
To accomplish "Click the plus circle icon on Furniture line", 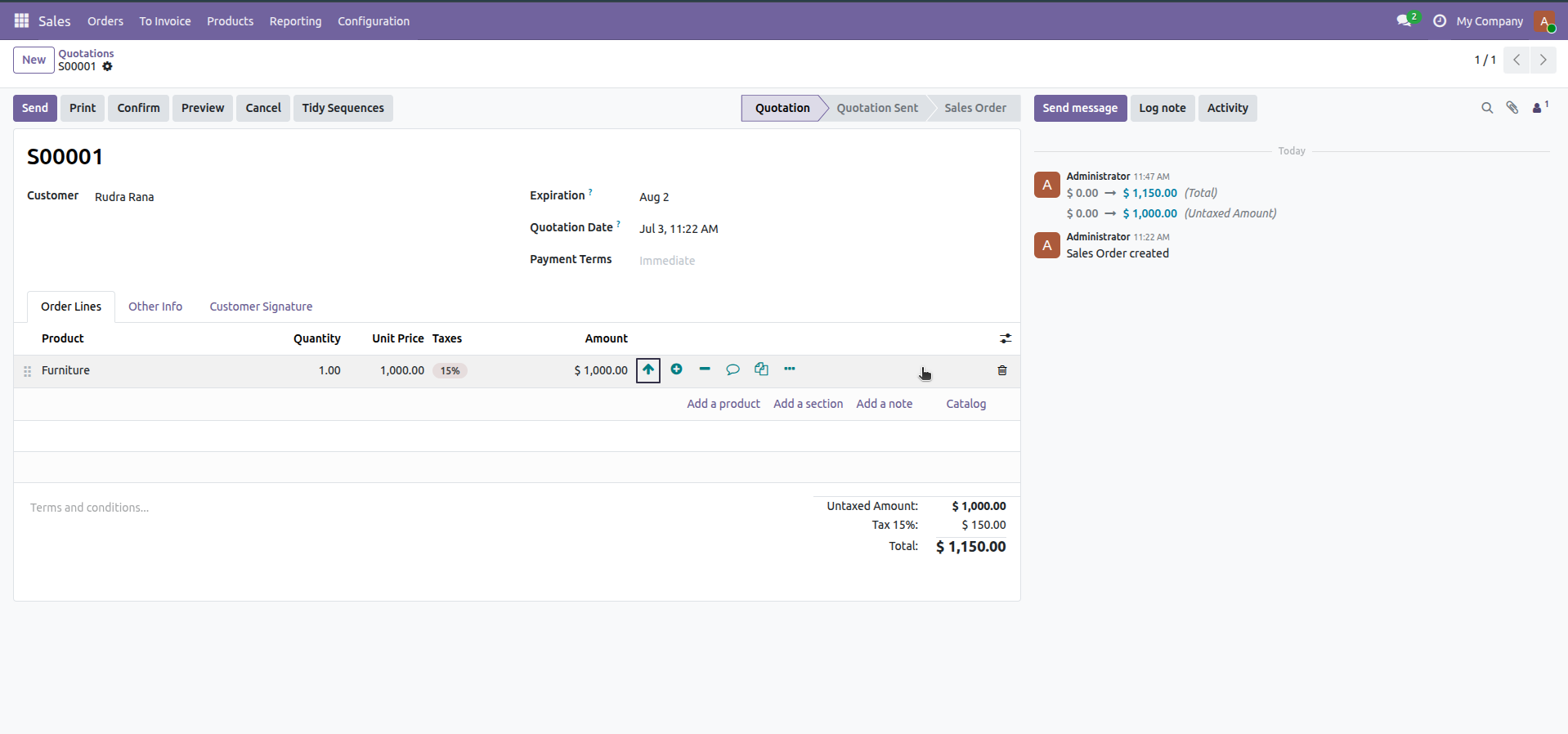I will point(676,369).
